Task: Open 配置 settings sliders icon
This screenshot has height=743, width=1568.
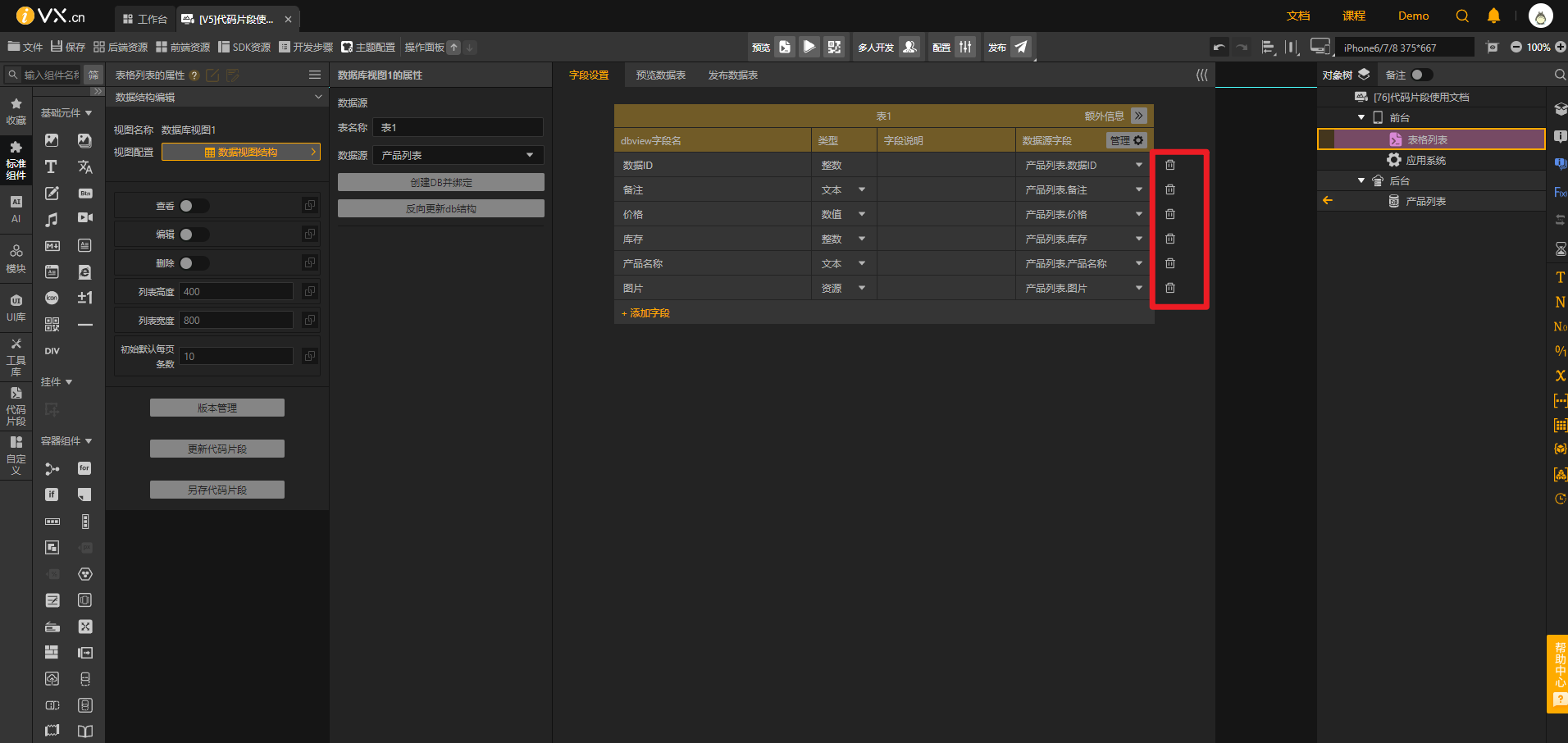Action: point(965,47)
